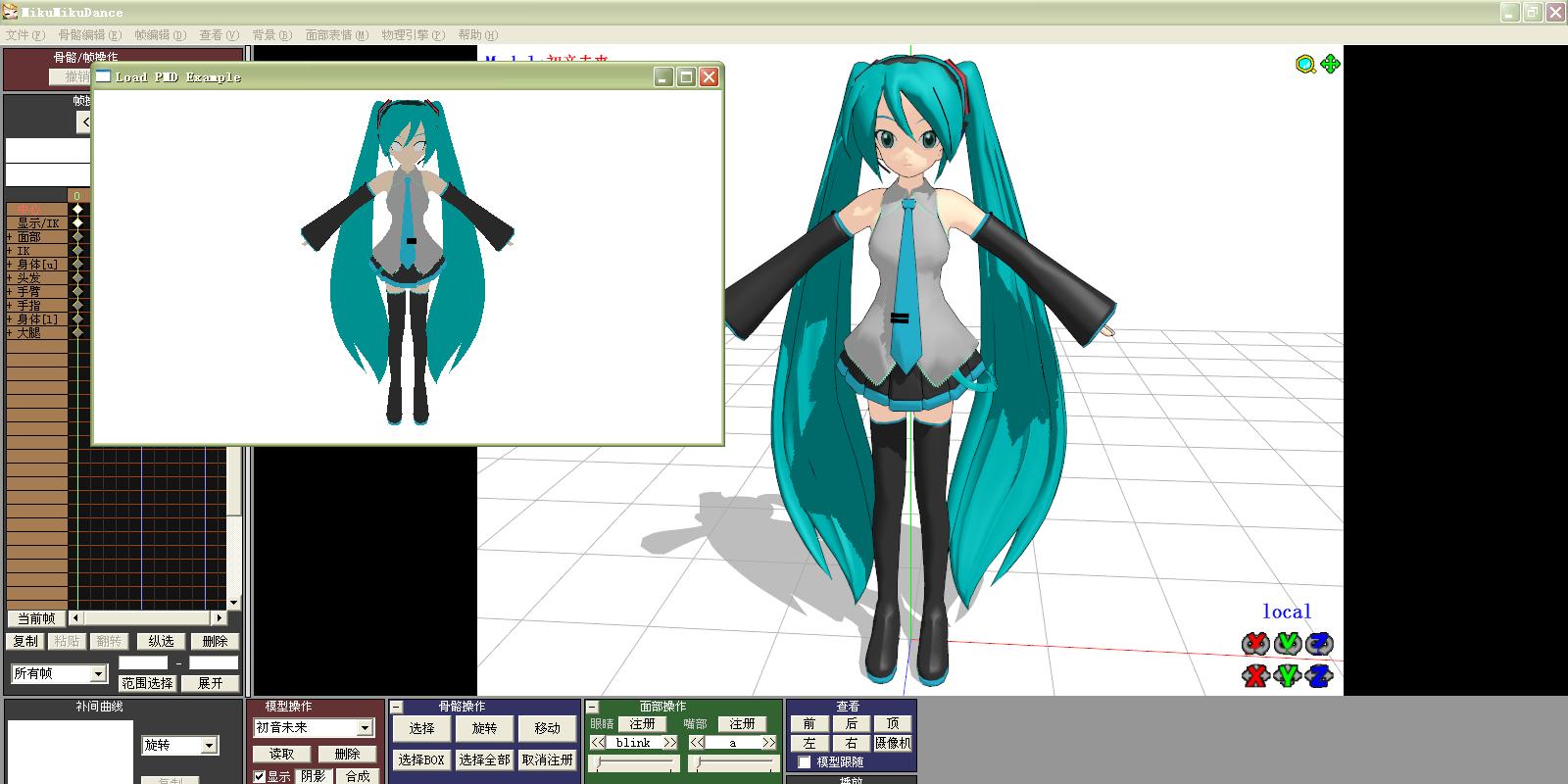The width and height of the screenshot is (1568, 784).
Task: Click the range end frame input field
Action: pos(214,662)
